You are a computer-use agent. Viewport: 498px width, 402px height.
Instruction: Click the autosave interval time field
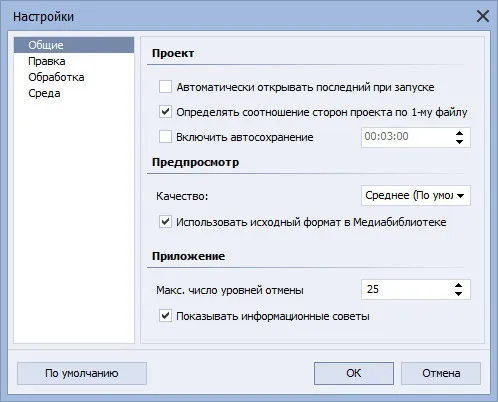click(x=406, y=137)
